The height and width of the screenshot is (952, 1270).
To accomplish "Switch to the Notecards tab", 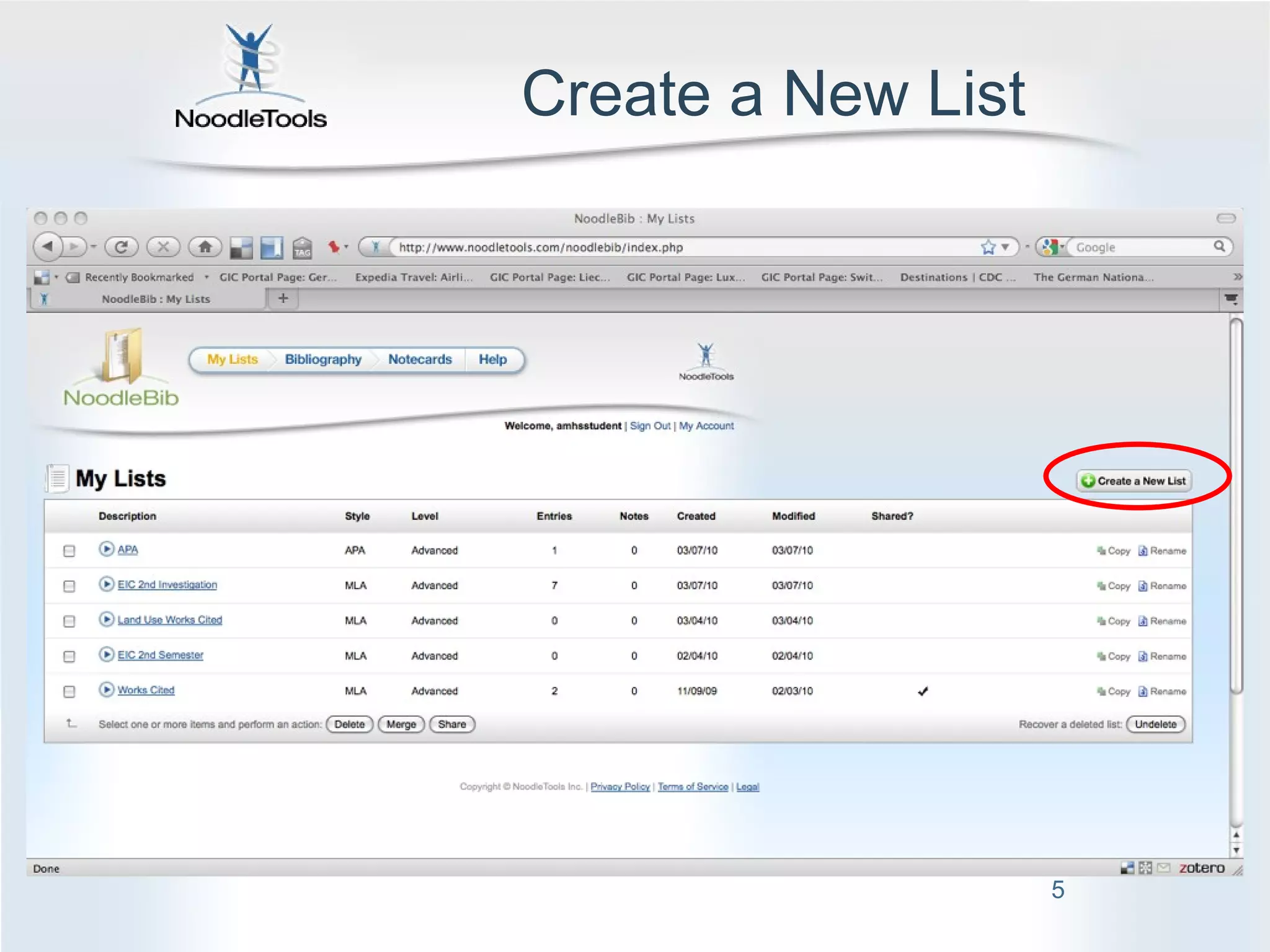I will (420, 359).
